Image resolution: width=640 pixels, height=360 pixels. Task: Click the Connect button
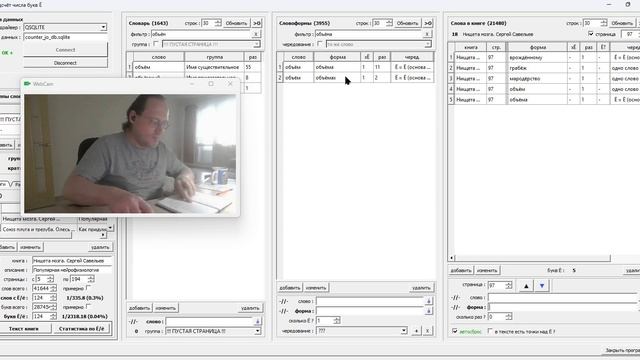[x=65, y=50]
